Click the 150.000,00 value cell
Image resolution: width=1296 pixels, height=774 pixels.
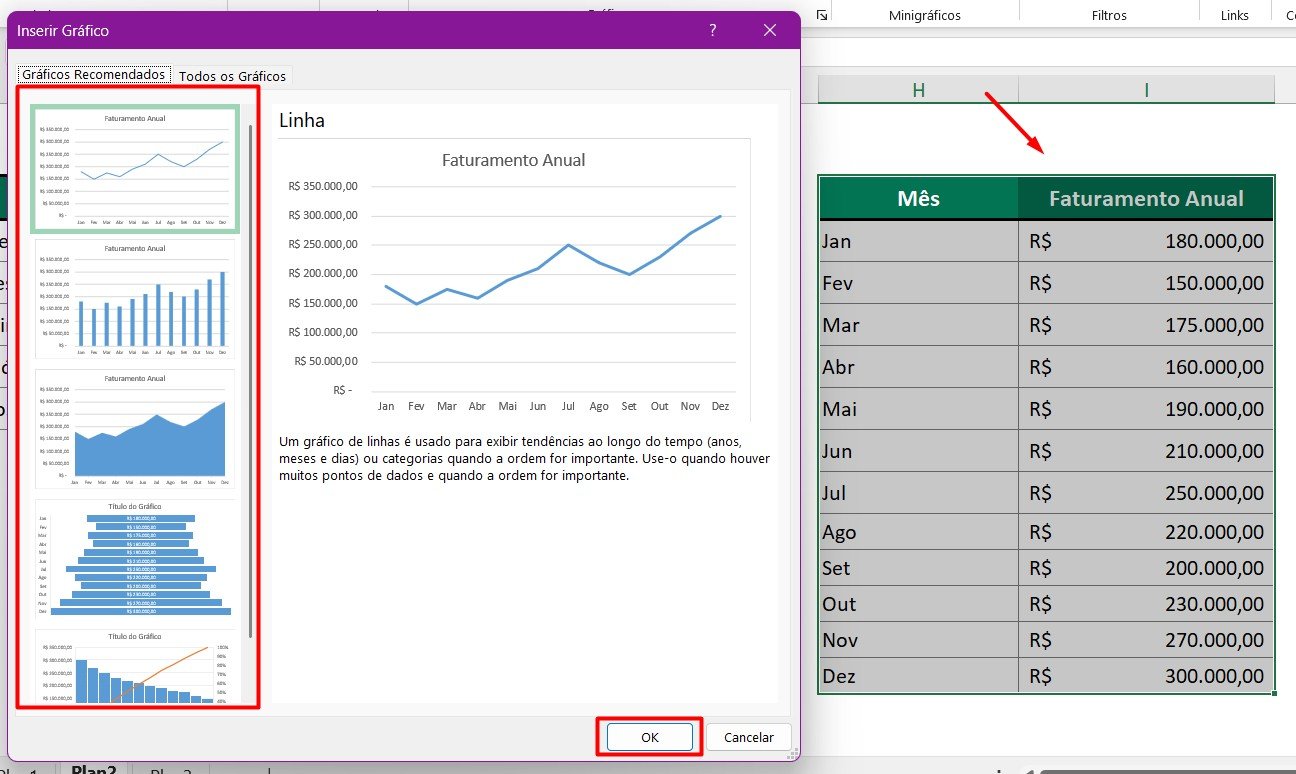pyautogui.click(x=1146, y=283)
